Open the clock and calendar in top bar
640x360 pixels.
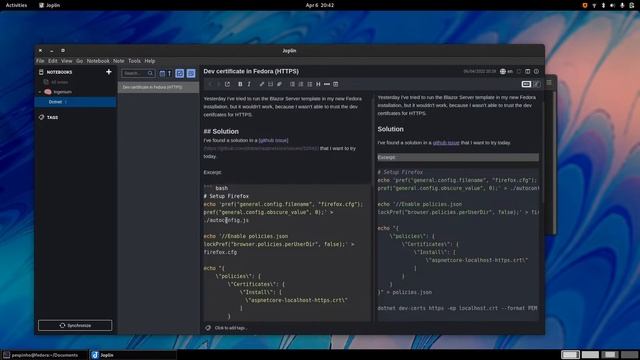tap(320, 5)
